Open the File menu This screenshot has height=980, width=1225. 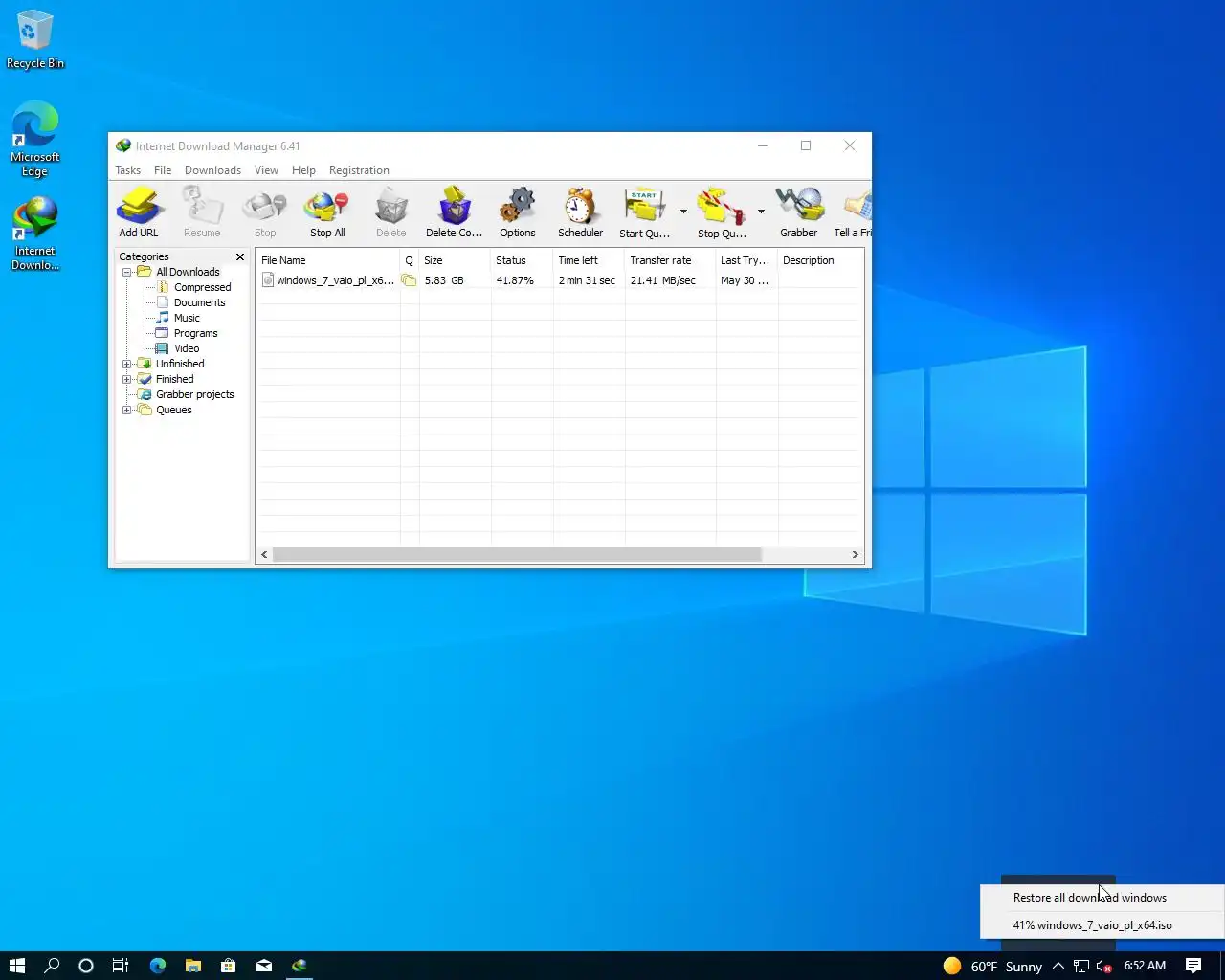163,170
